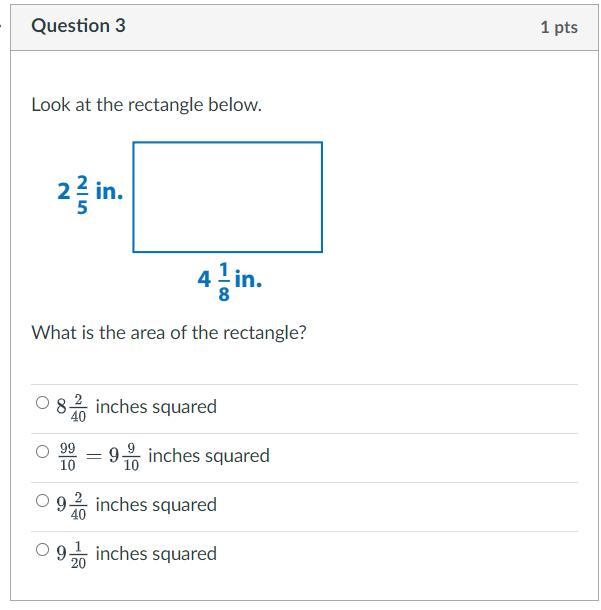Screen dimensions: 601x610
Task: Select the radio button for 8 2/40
Action: point(42,403)
